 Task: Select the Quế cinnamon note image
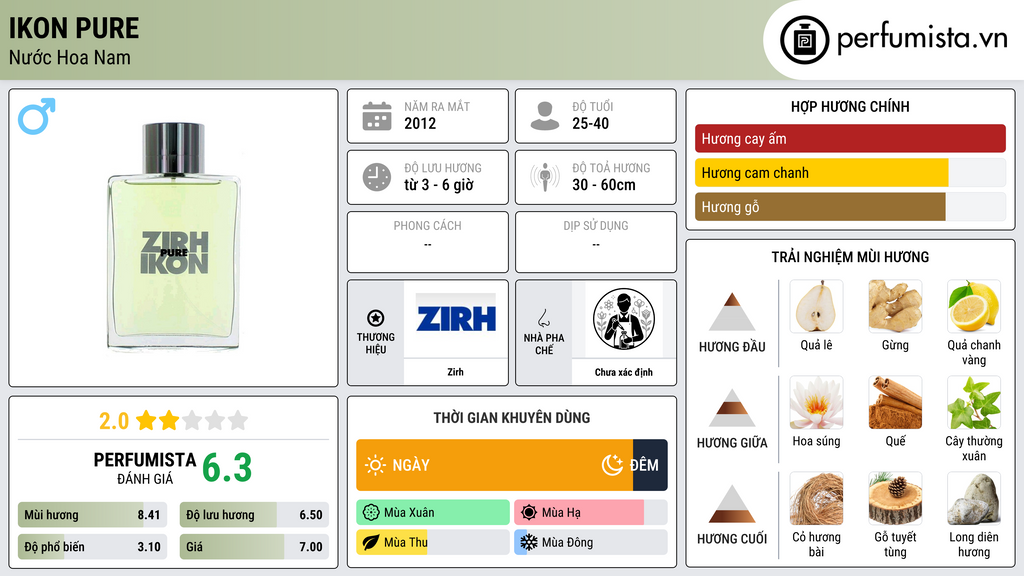click(895, 402)
